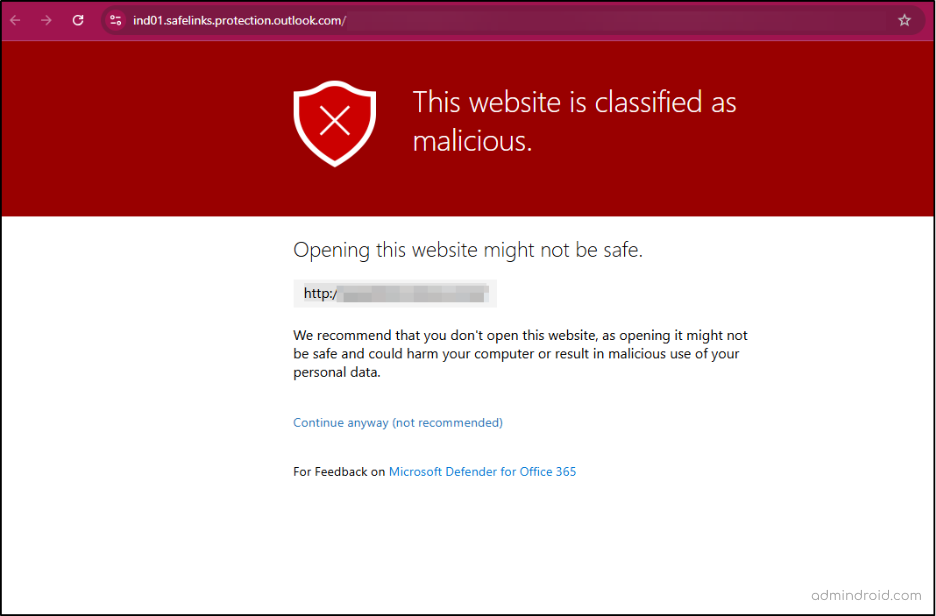This screenshot has width=936, height=616.
Task: Click 'Opening this website might not be safe' text
Action: [x=468, y=249]
